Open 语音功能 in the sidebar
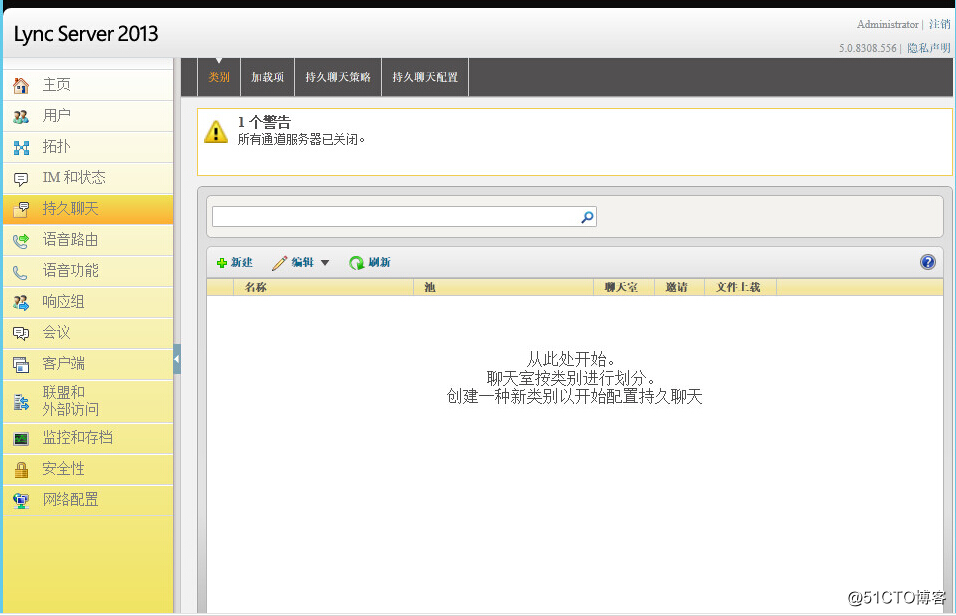Screen dimensions: 956x616 [88, 271]
